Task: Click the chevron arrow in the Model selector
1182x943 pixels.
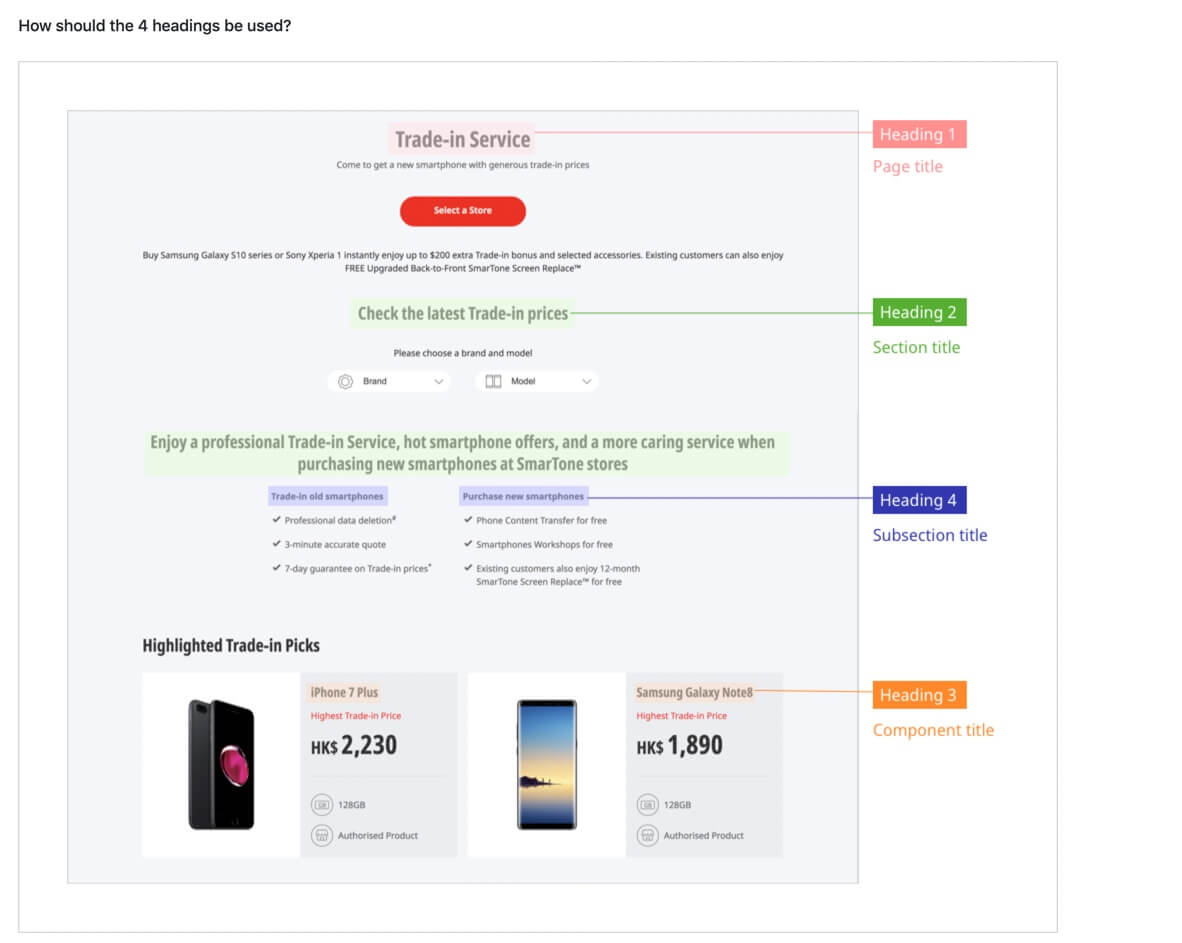Action: (586, 381)
